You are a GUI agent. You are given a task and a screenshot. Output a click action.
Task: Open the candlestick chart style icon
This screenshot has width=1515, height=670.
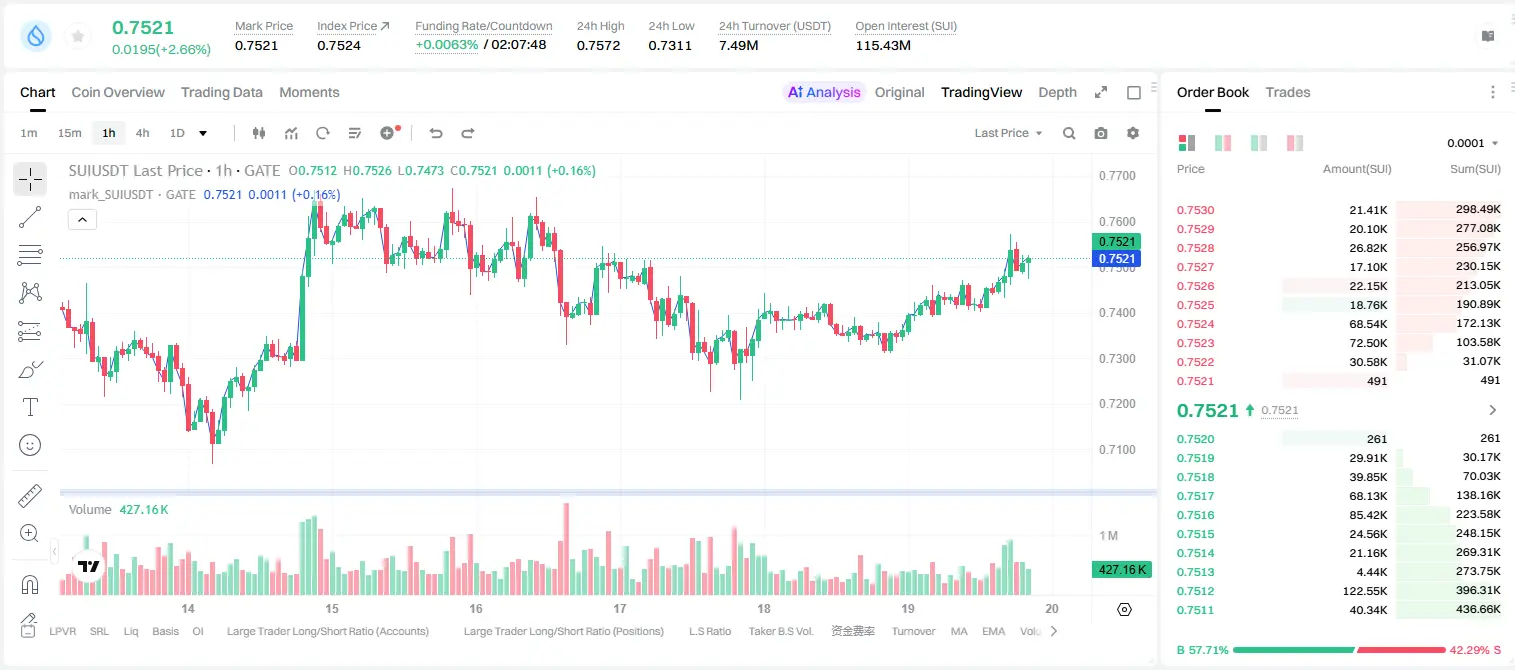(x=259, y=133)
